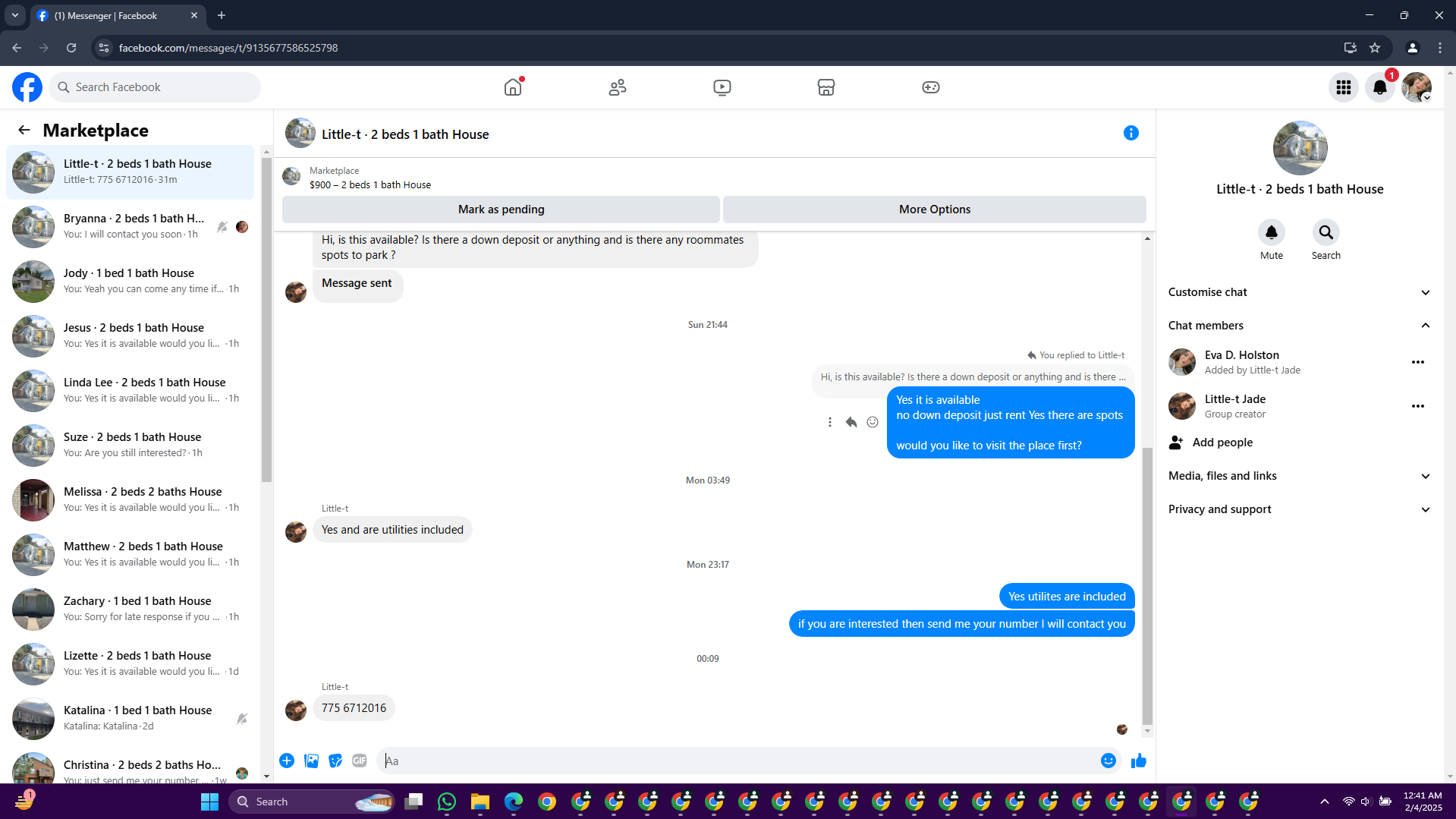This screenshot has width=1456, height=819.
Task: Attach a photo to the message
Action: [x=311, y=761]
